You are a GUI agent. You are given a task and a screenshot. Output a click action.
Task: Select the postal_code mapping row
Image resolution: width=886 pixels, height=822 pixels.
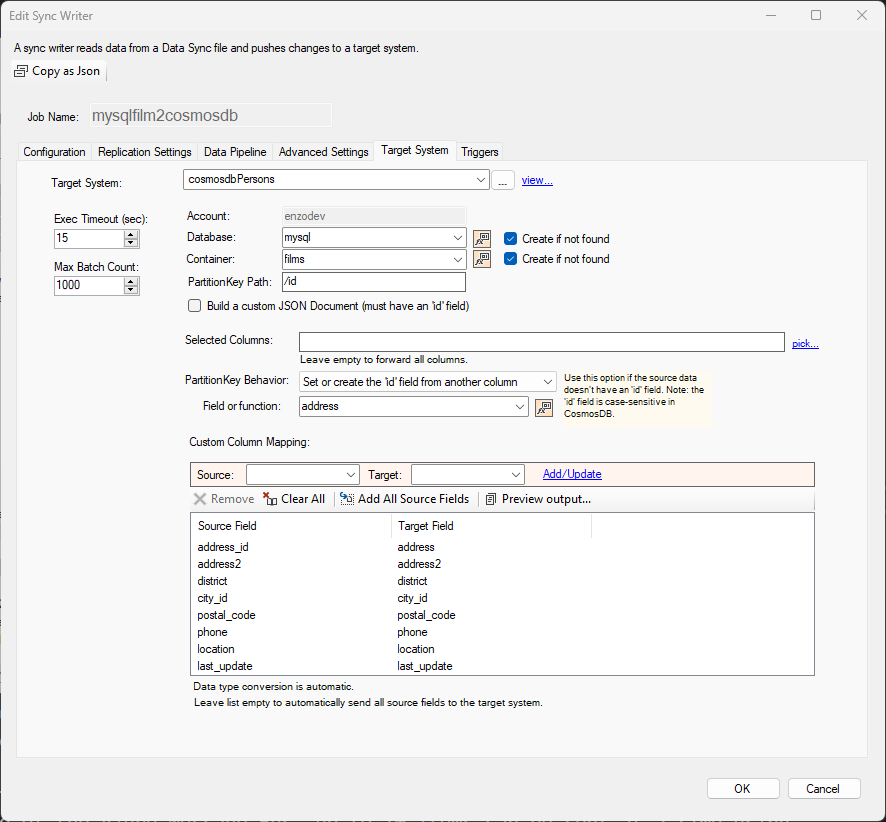(x=502, y=615)
